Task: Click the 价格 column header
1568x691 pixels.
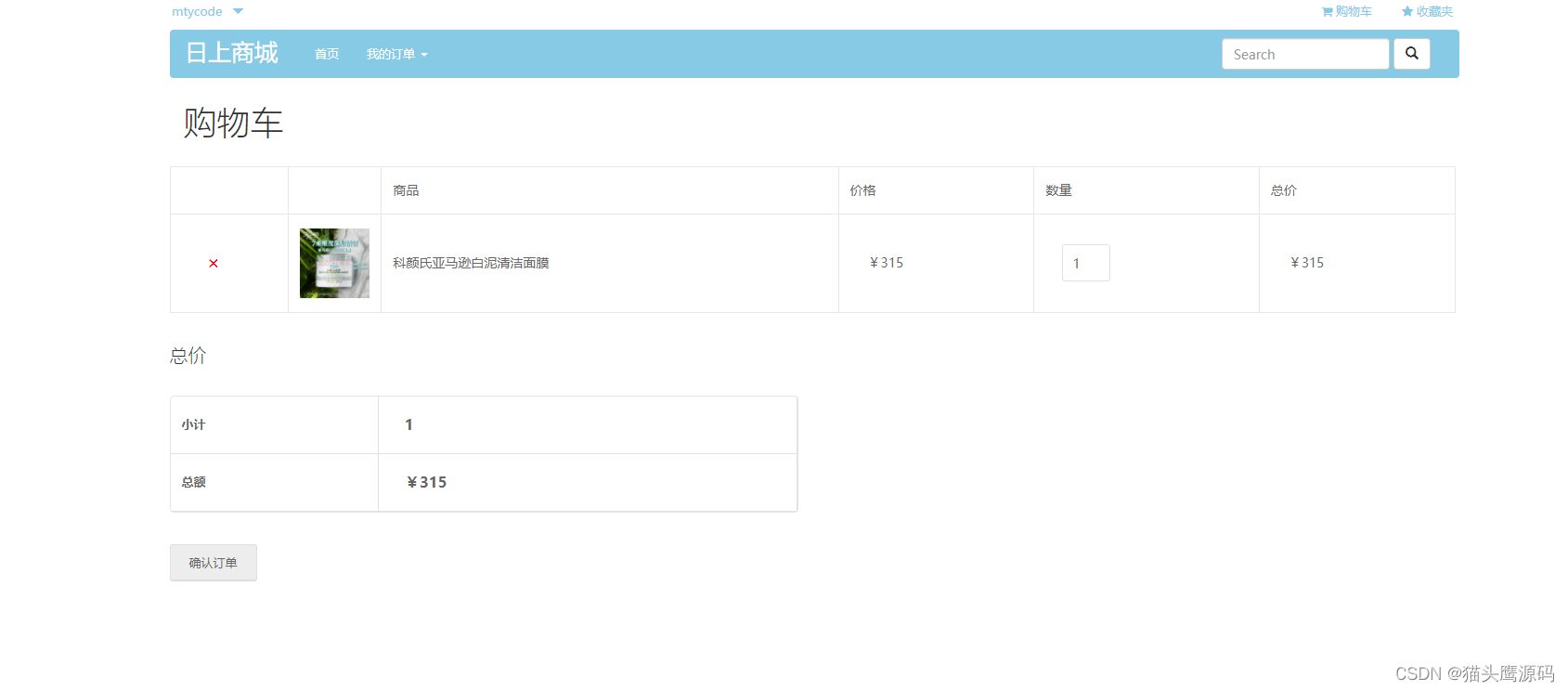Action: (863, 190)
